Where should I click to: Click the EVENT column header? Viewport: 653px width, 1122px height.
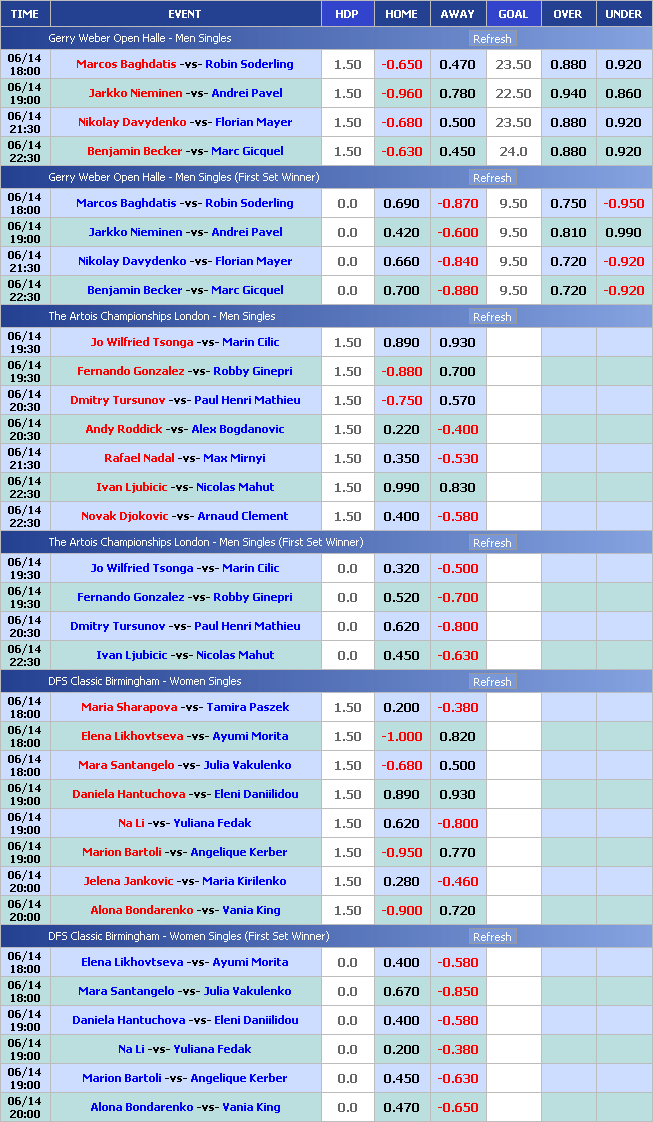185,14
